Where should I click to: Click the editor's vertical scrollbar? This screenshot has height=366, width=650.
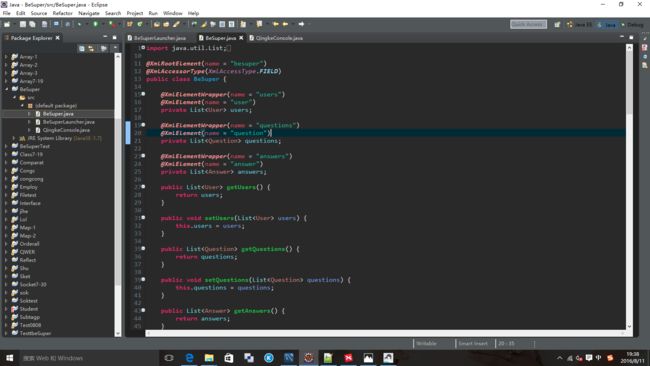tap(629, 187)
